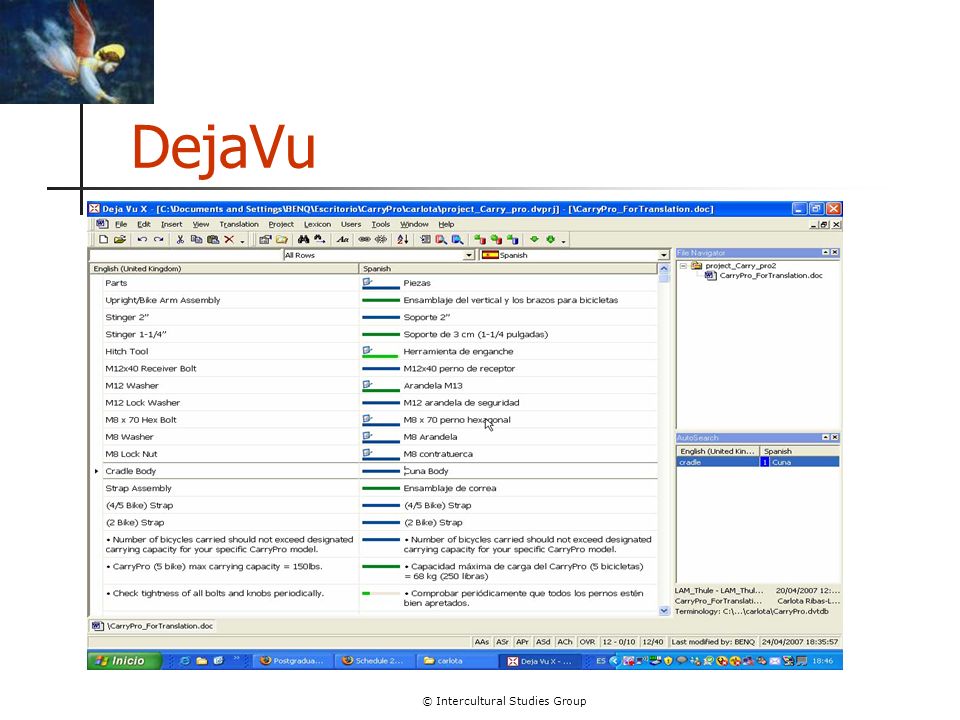Click the first green-red database icon
The height and width of the screenshot is (720, 960).
pyautogui.click(x=480, y=239)
